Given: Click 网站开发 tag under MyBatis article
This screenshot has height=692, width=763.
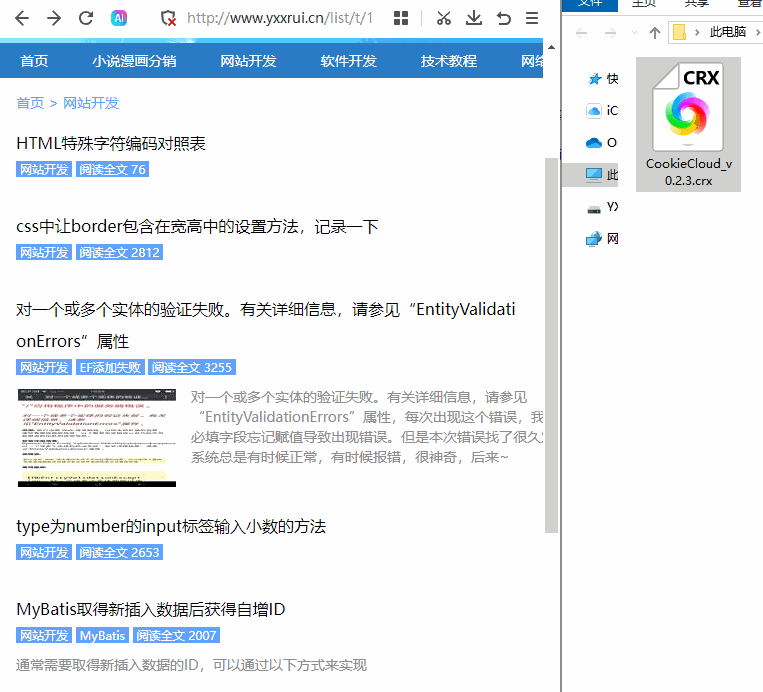Looking at the screenshot, I should pyautogui.click(x=44, y=635).
